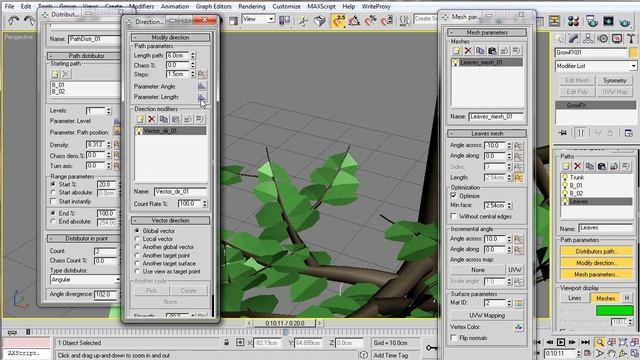
Task: Open Type distributor Angular dropdown
Action: tap(85, 280)
